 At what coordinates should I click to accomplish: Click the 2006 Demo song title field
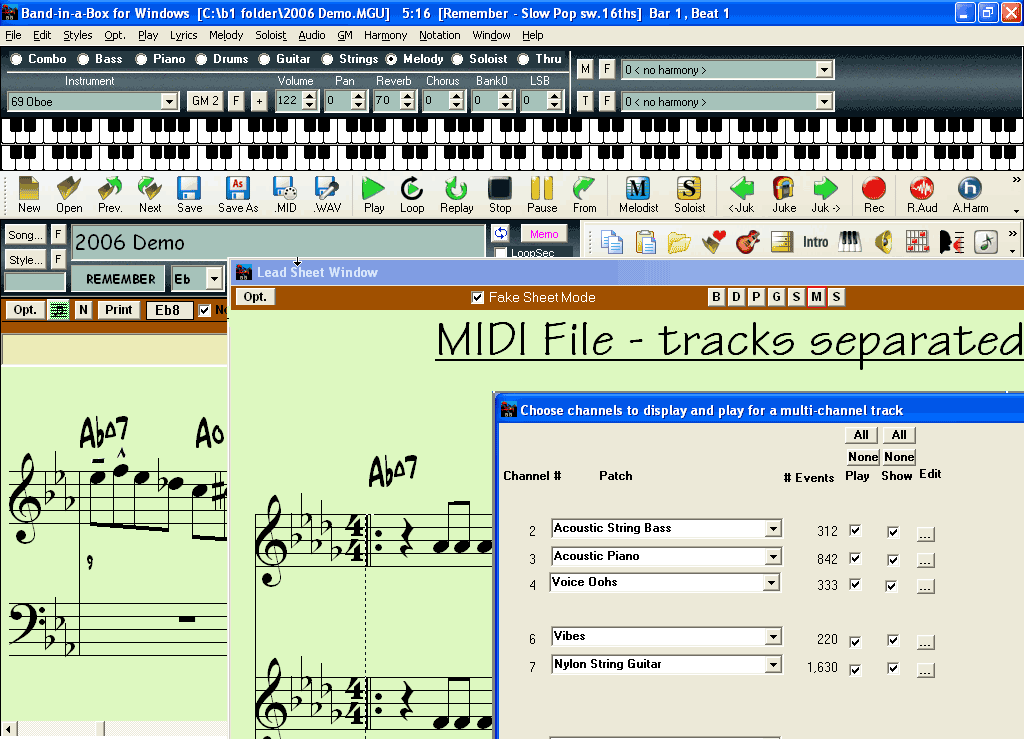coord(277,242)
